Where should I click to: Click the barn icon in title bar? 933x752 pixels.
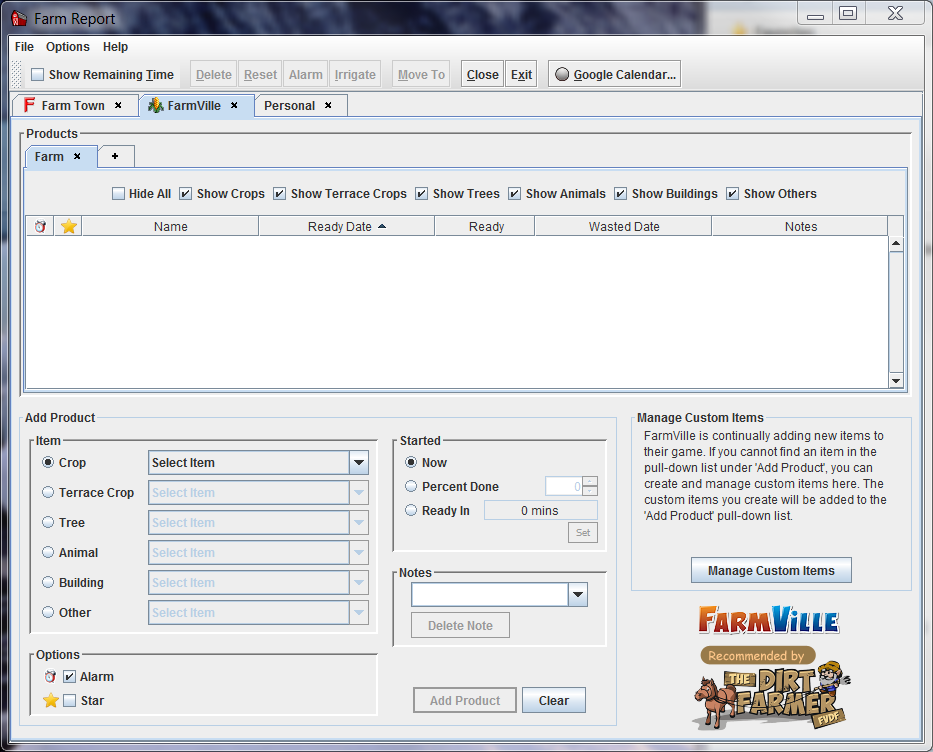19,18
